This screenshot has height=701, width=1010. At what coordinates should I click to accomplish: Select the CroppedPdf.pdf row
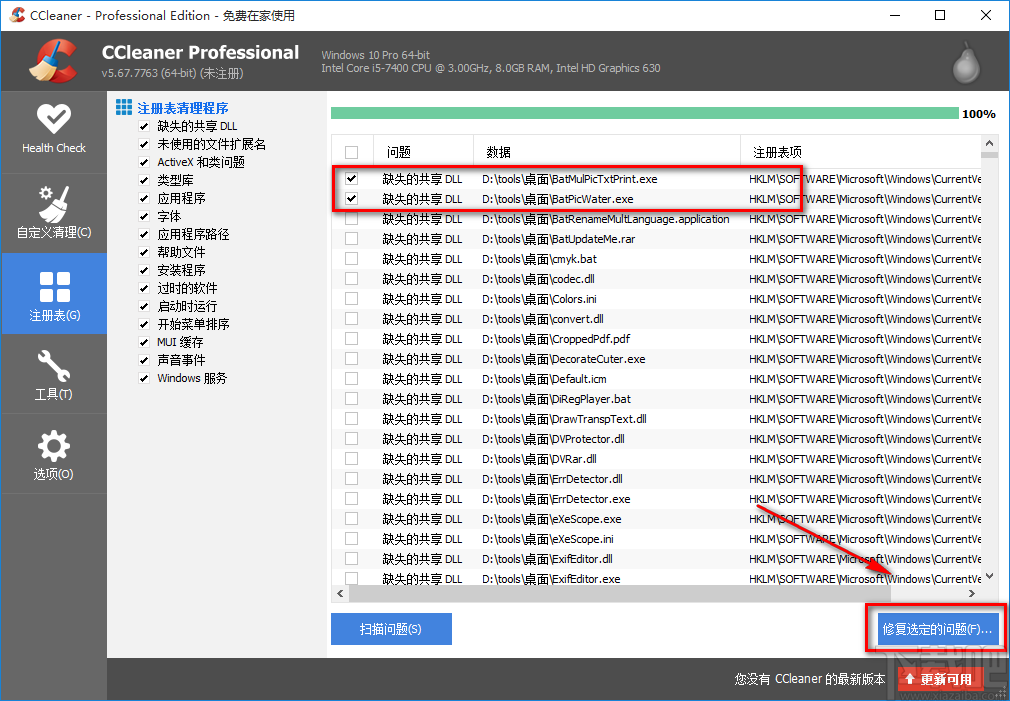656,339
